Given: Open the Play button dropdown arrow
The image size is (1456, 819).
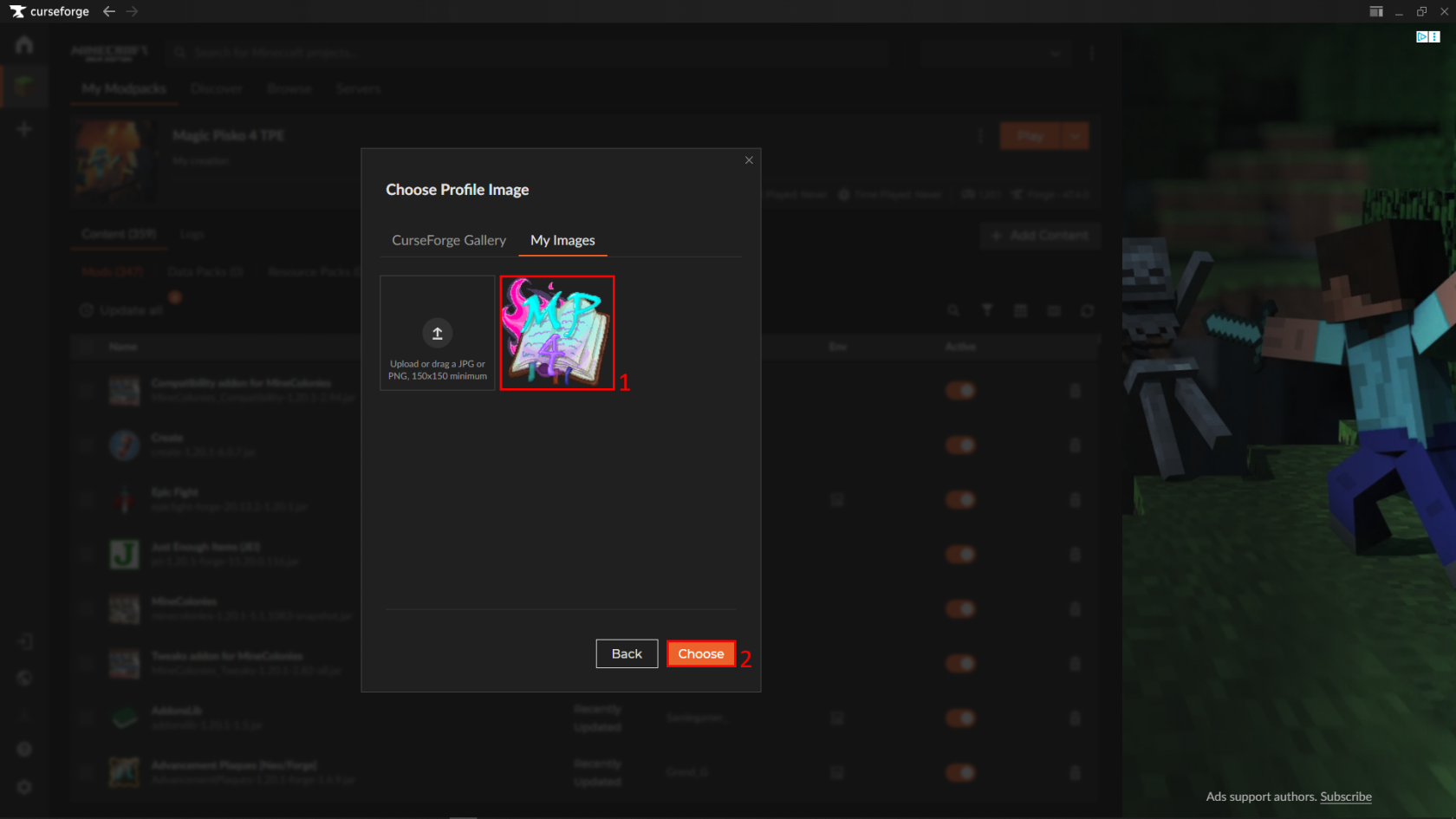Looking at the screenshot, I should (x=1075, y=135).
